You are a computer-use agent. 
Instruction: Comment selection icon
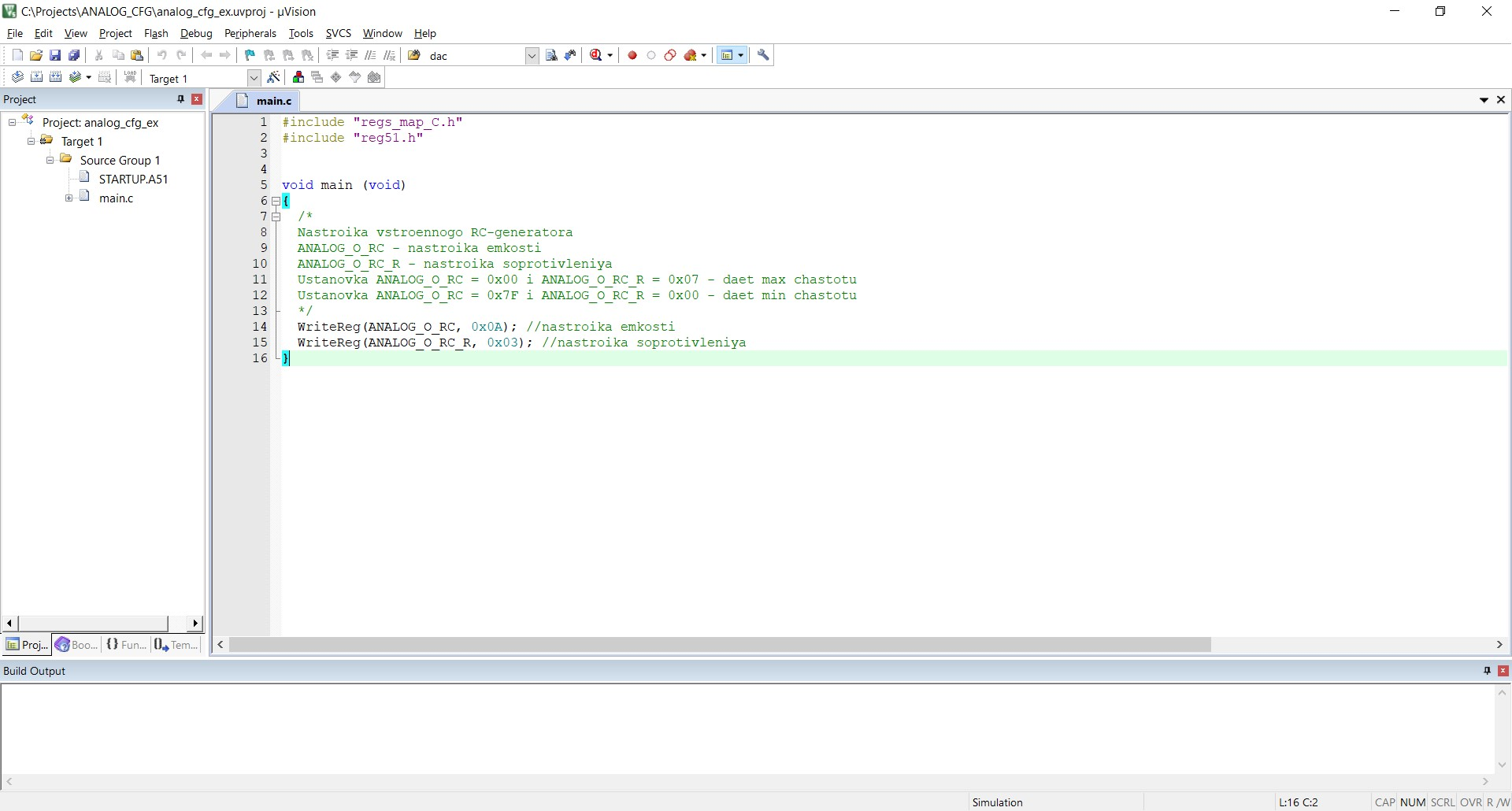click(370, 55)
